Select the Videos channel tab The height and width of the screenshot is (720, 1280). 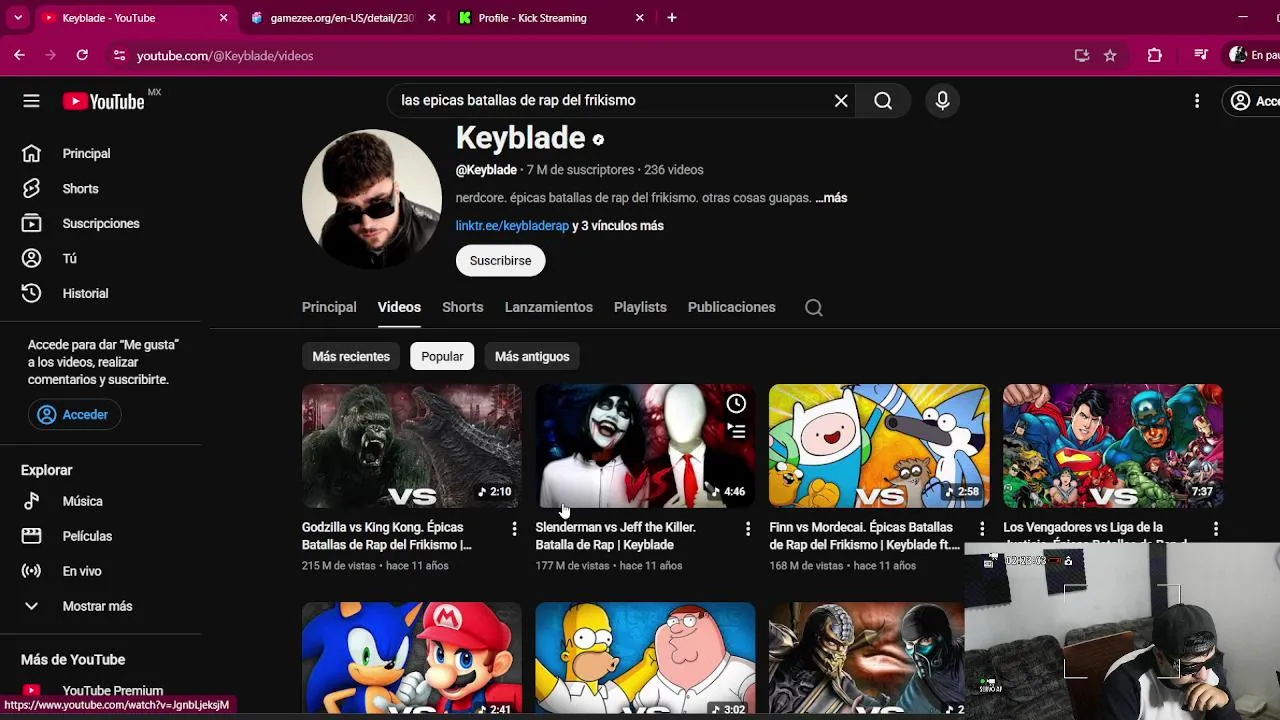pos(399,308)
